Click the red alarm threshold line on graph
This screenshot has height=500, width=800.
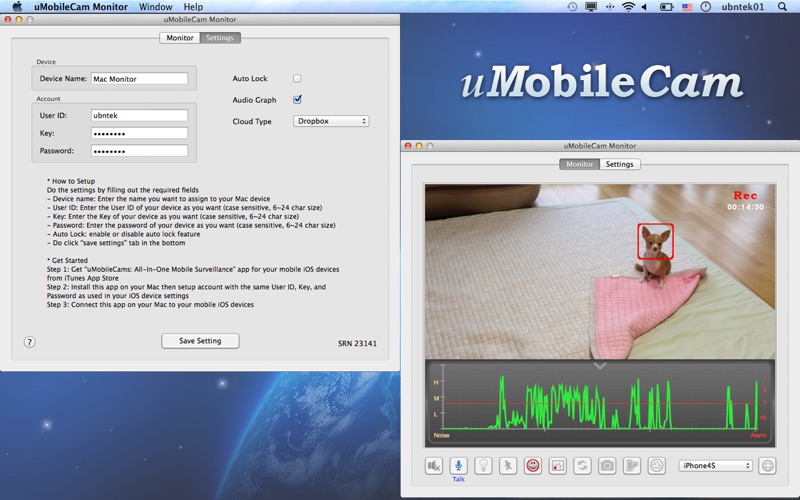click(599, 404)
